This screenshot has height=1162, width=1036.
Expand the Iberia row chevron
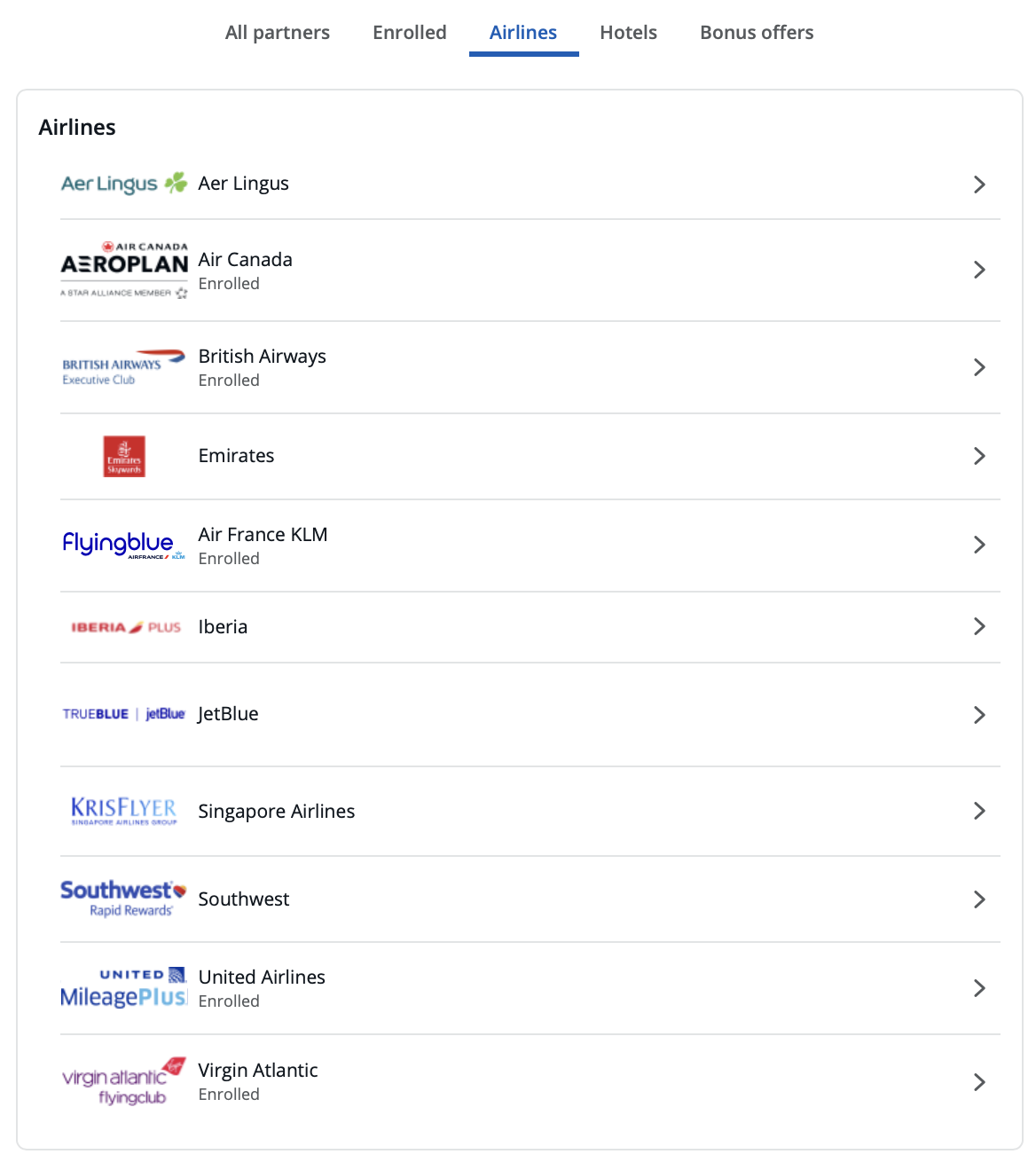tap(979, 626)
